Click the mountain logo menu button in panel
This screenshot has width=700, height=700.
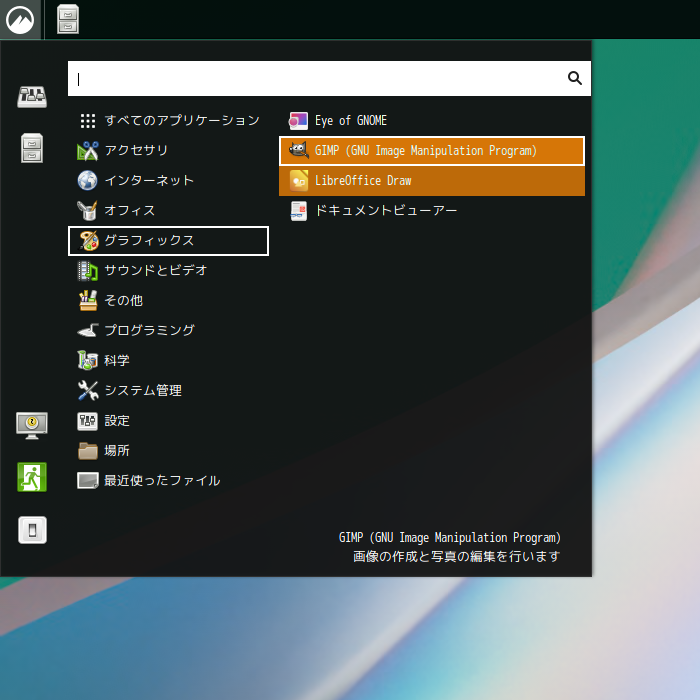coord(20,20)
